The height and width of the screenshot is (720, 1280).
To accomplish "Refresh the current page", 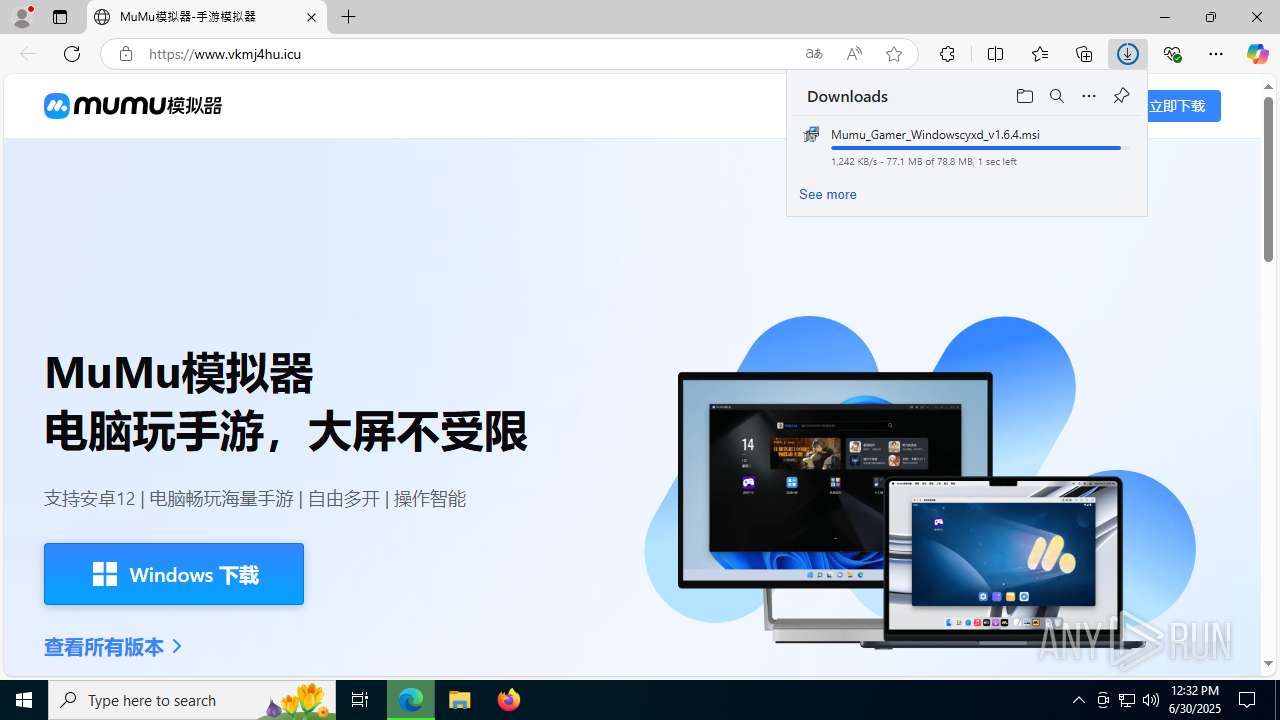I will point(72,54).
